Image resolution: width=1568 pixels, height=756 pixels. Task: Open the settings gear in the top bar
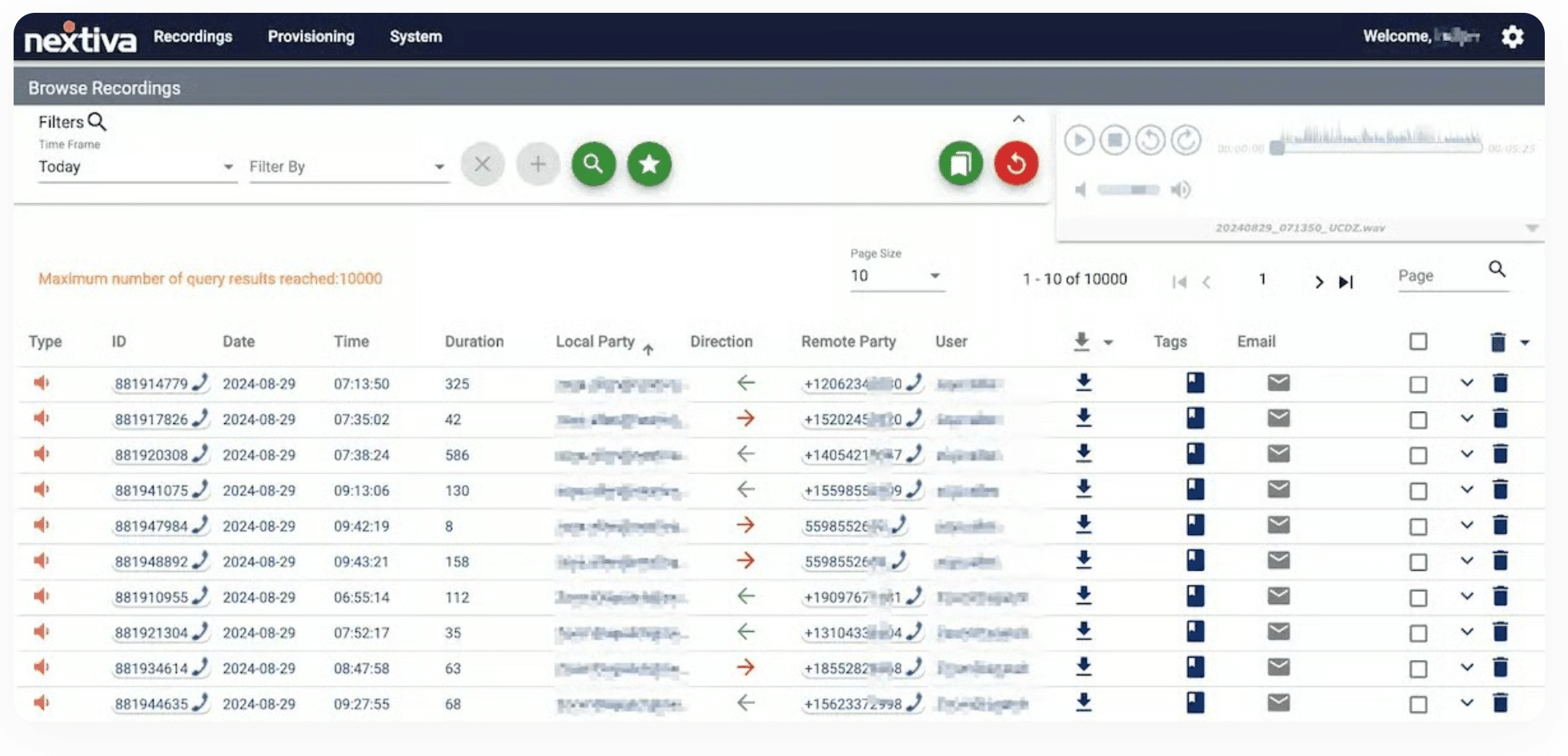pos(1513,37)
